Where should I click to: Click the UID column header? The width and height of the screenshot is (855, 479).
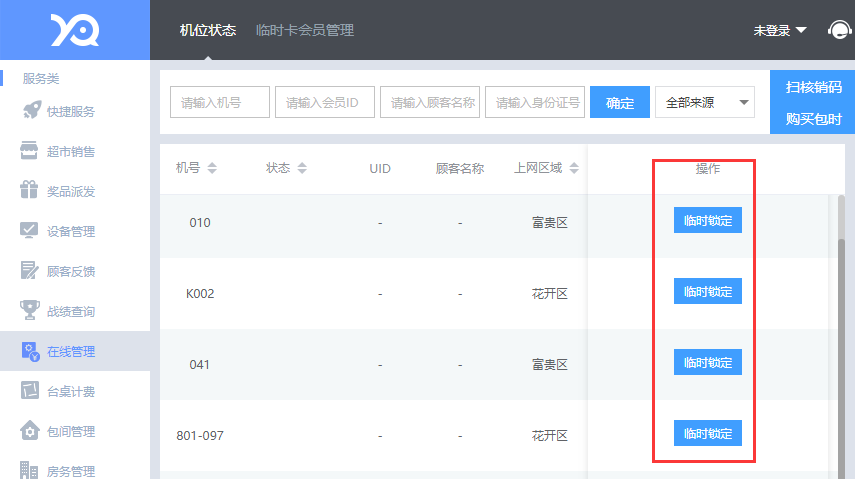(x=380, y=169)
